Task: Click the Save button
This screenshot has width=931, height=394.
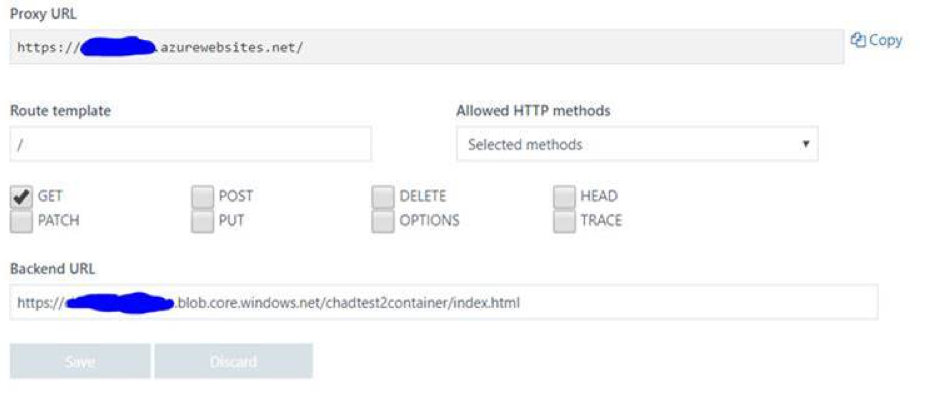Action: click(80, 361)
